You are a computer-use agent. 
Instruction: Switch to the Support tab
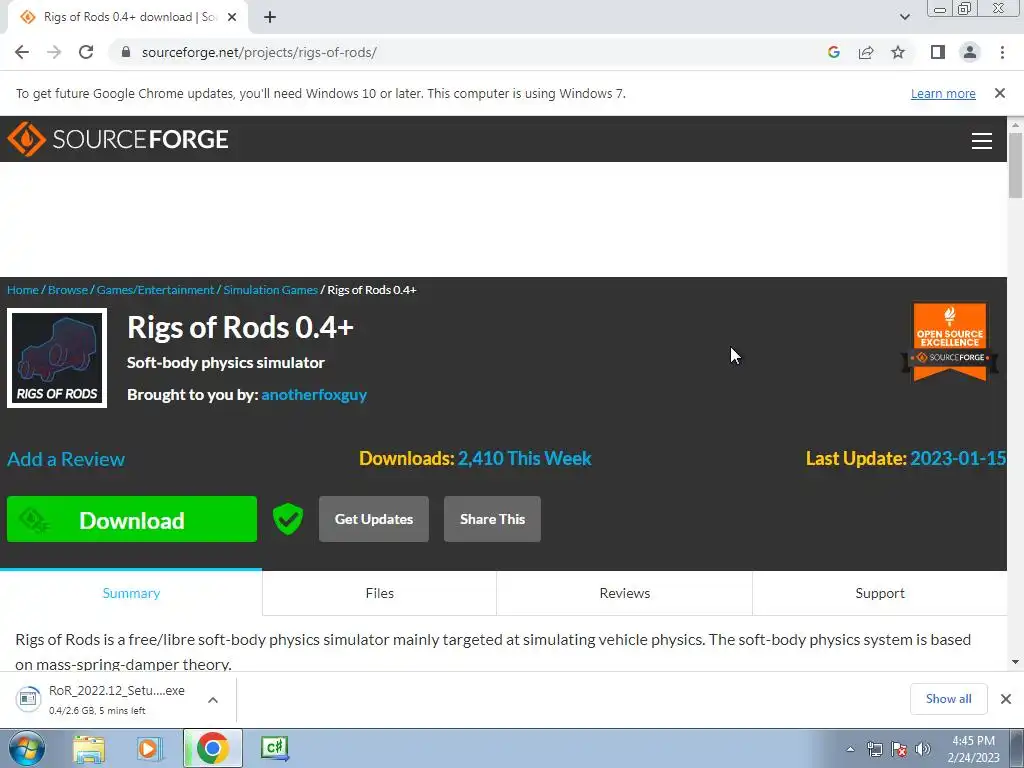[x=880, y=593]
